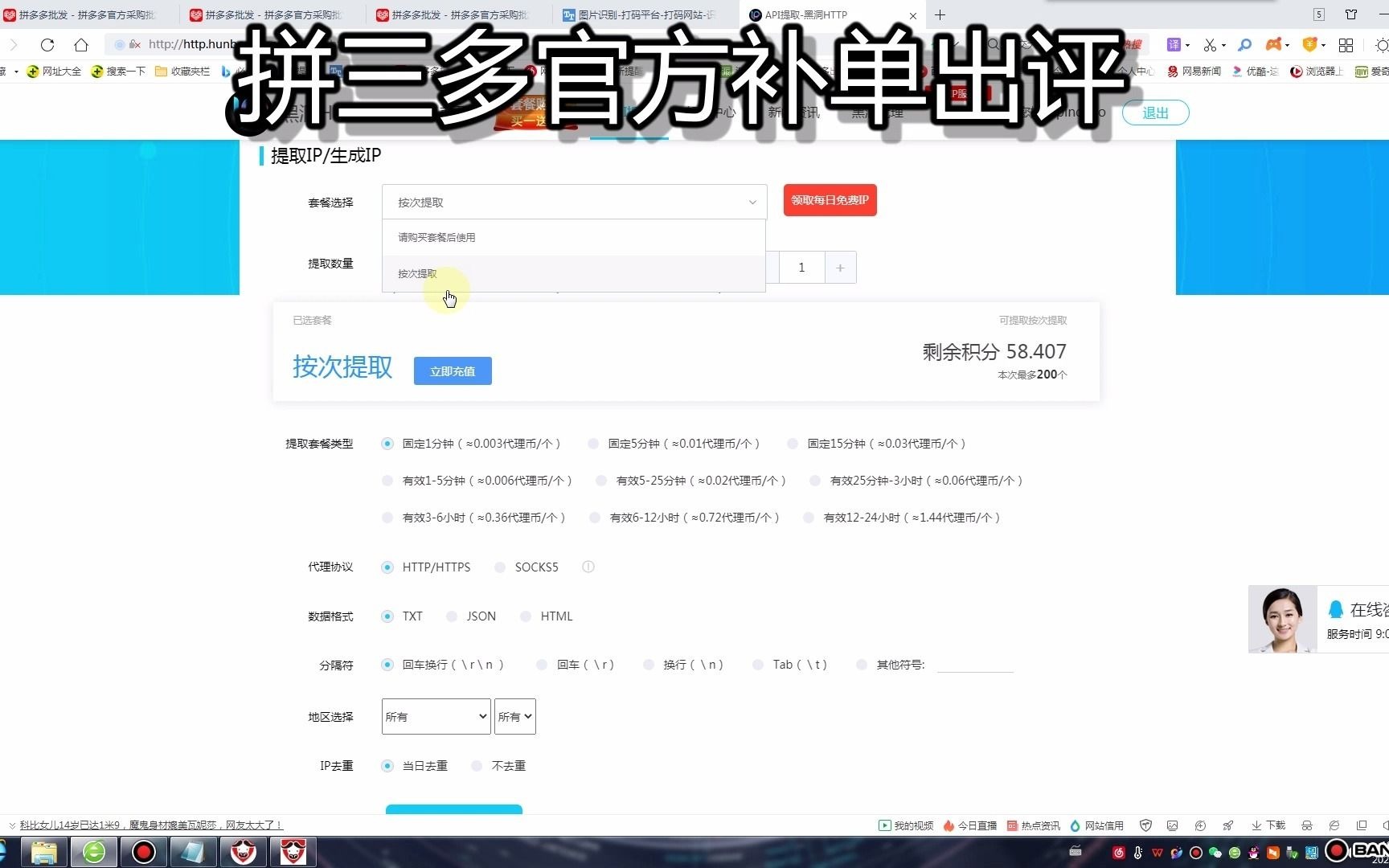Click the scissors screenshot tool icon
Image resolution: width=1389 pixels, height=868 pixels.
1210,45
